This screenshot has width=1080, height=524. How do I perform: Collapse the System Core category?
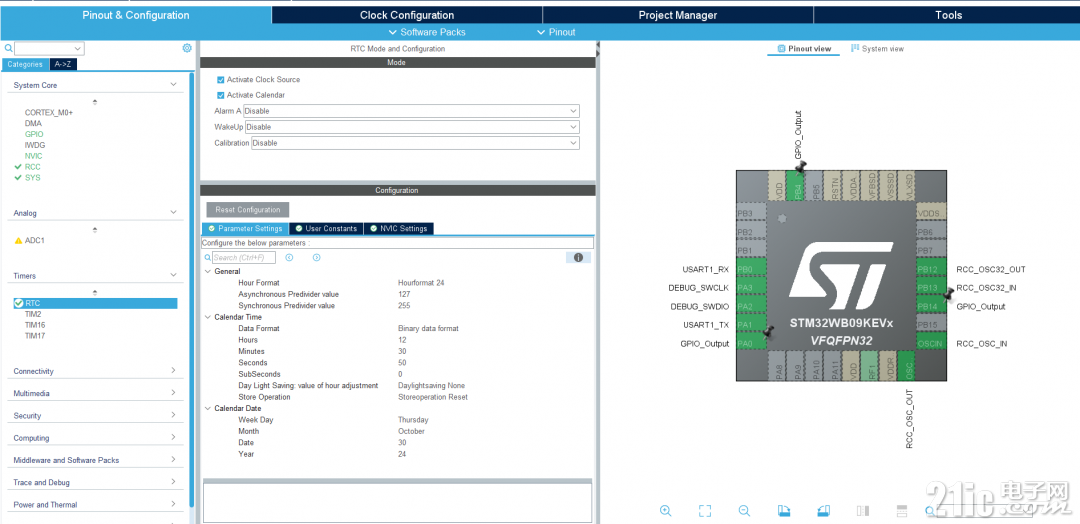[x=174, y=85]
